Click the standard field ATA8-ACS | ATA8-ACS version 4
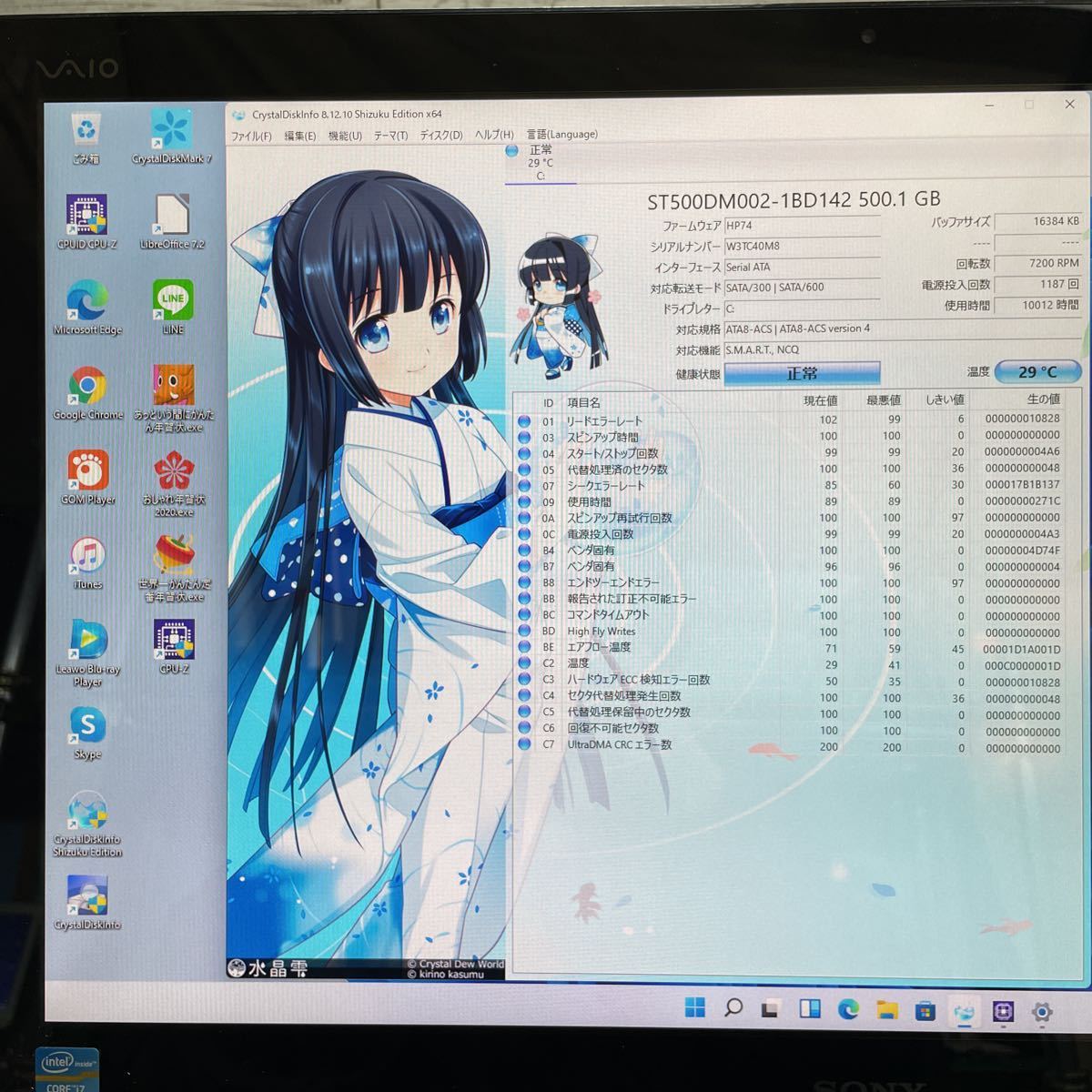 point(902,329)
